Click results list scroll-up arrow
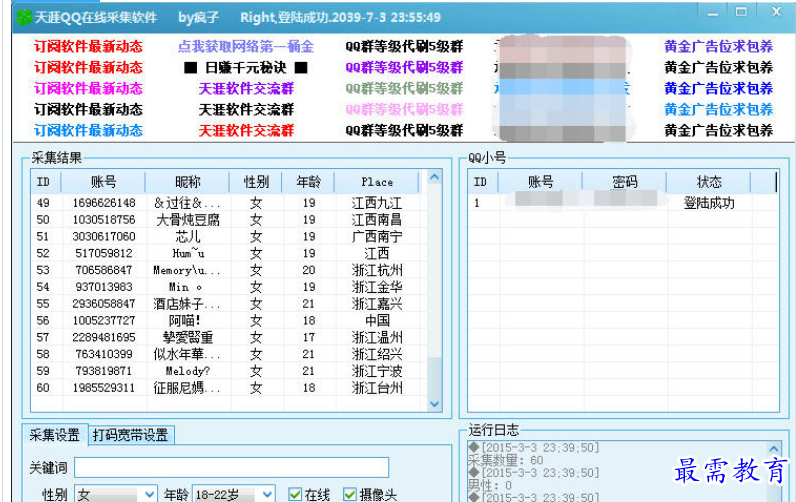The height and width of the screenshot is (502, 796). point(434,178)
